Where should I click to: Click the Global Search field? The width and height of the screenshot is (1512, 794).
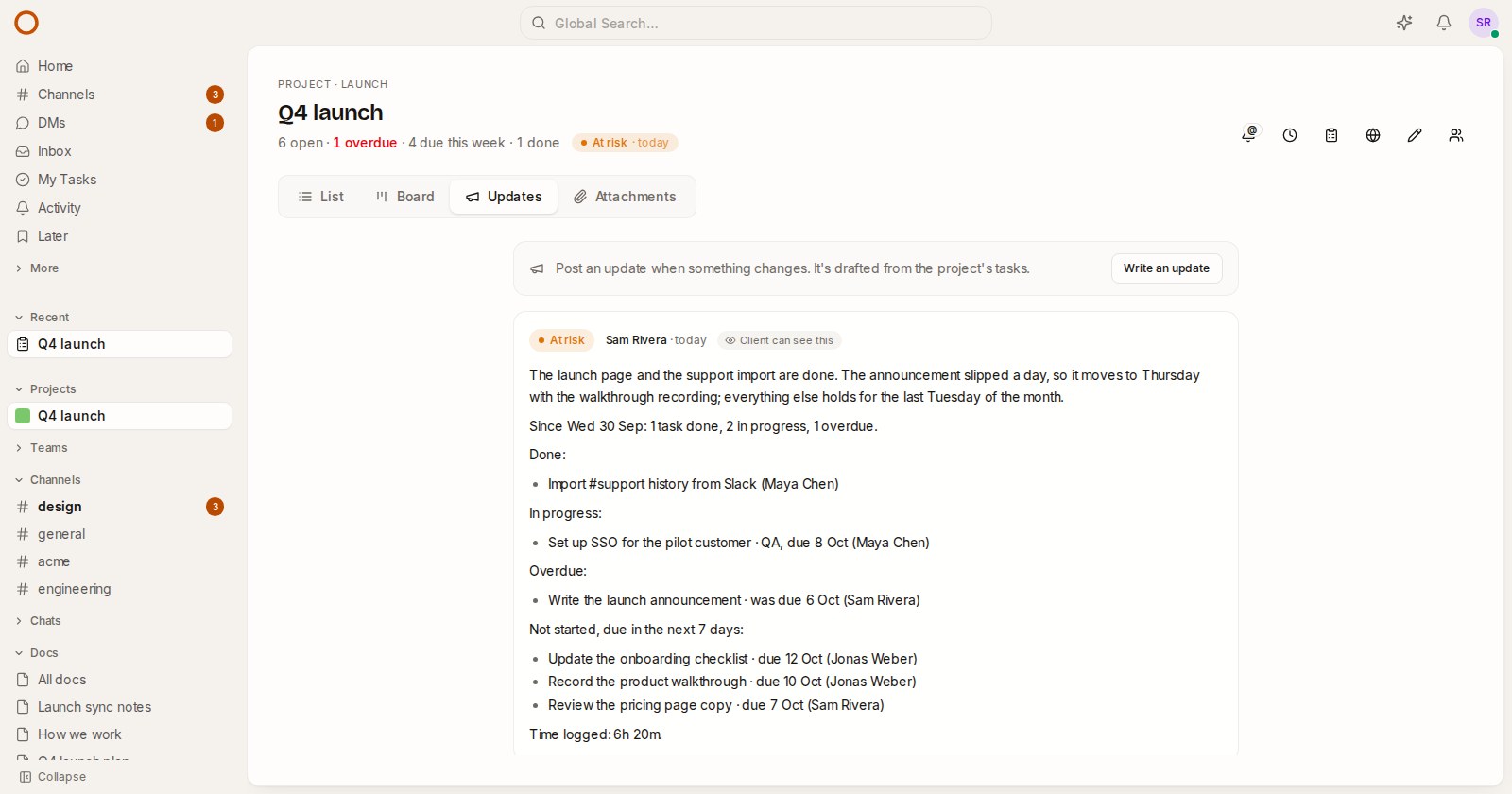[755, 23]
